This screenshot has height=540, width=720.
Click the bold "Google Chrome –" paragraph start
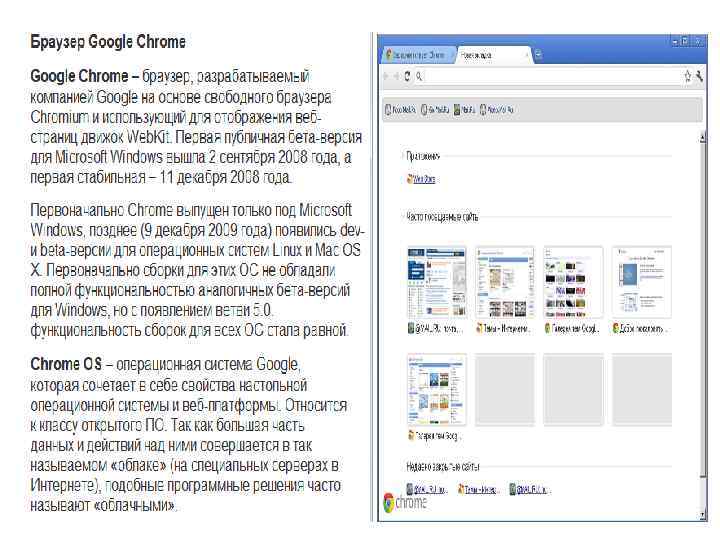pos(84,76)
